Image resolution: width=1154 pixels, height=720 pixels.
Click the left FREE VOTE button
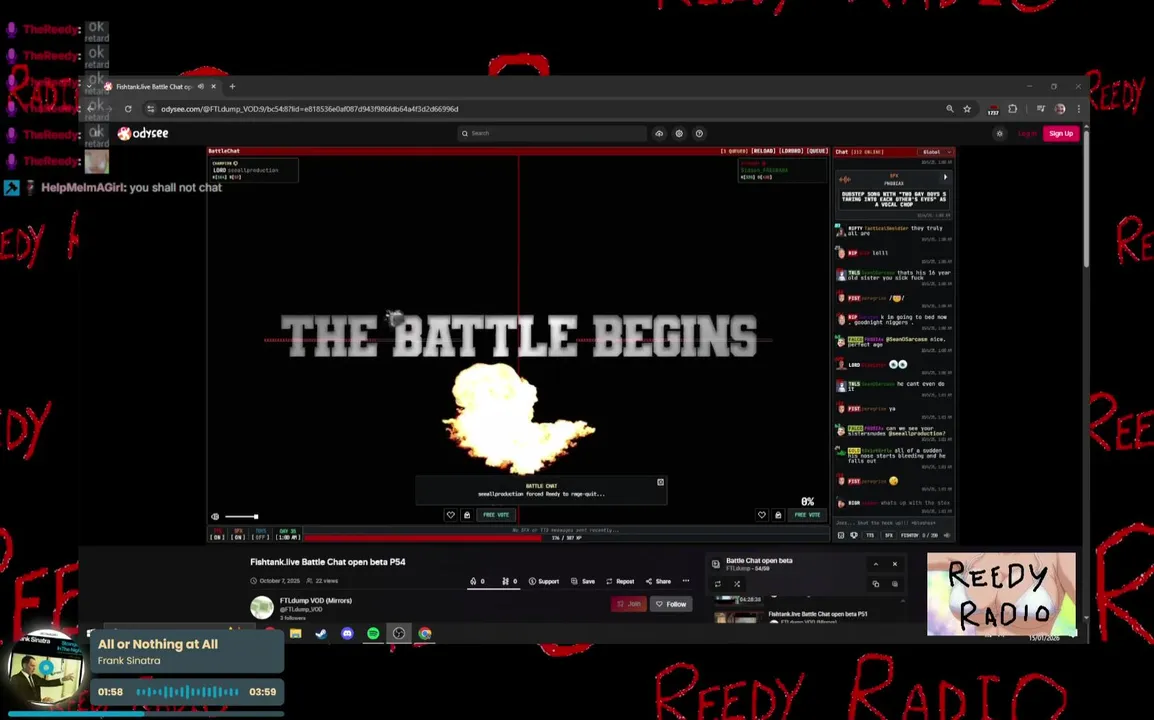(x=496, y=515)
